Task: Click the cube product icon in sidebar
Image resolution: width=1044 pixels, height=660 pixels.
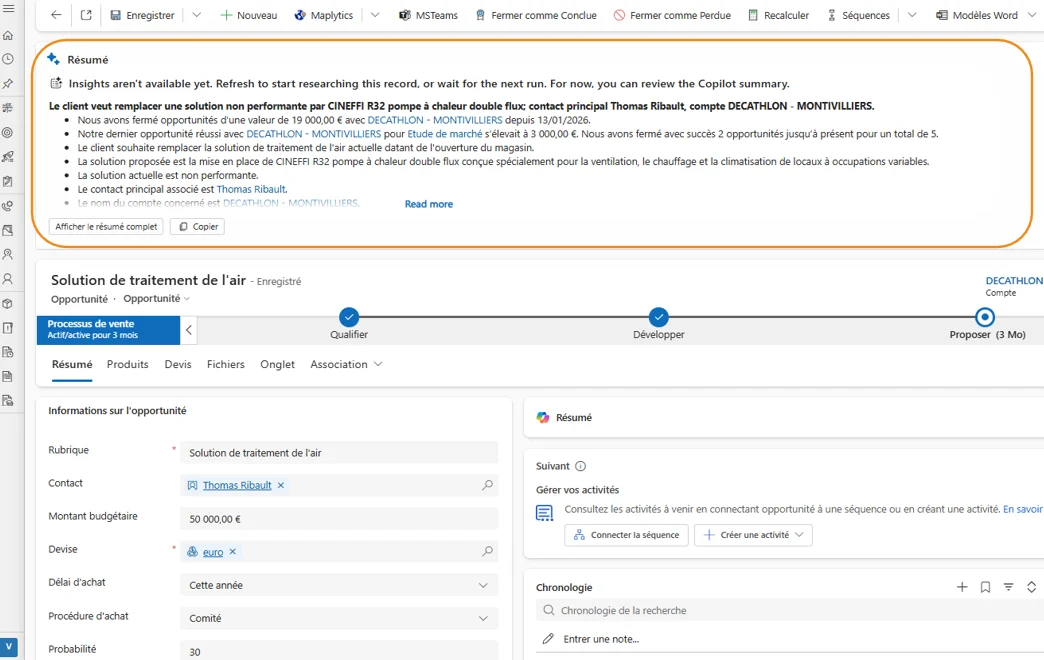Action: 8,303
